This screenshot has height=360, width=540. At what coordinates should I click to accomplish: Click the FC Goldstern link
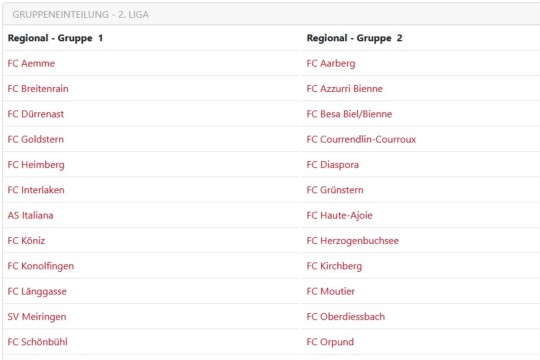[x=36, y=140]
